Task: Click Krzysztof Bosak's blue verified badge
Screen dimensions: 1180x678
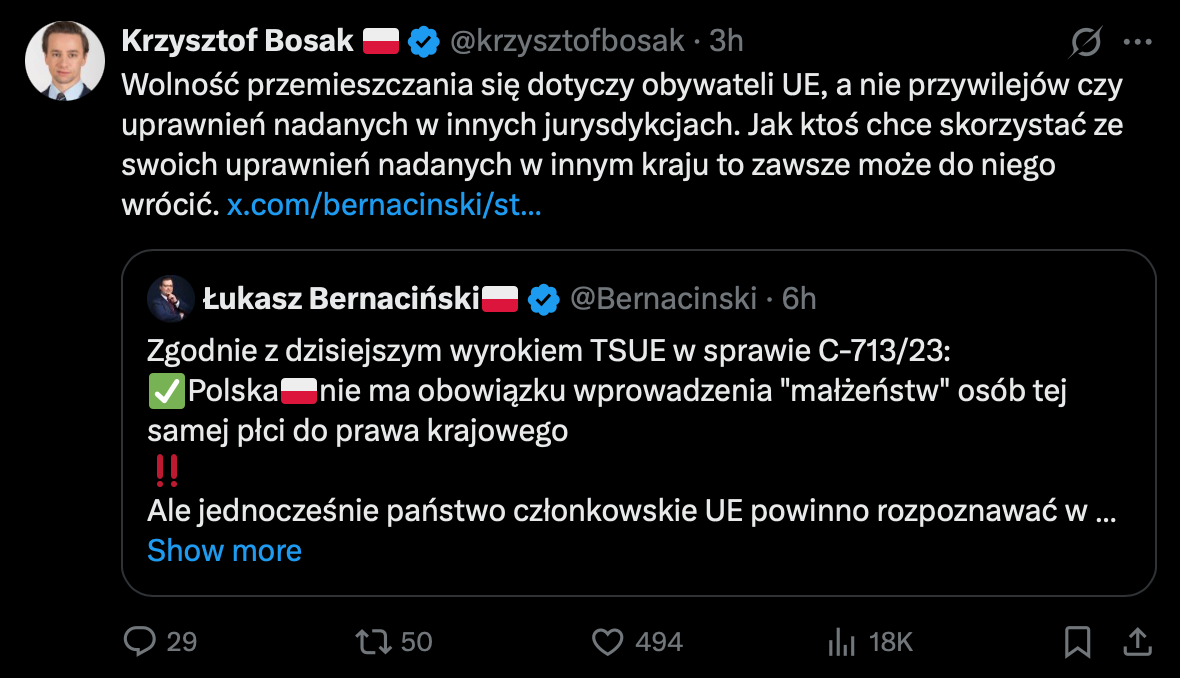Action: pyautogui.click(x=424, y=40)
